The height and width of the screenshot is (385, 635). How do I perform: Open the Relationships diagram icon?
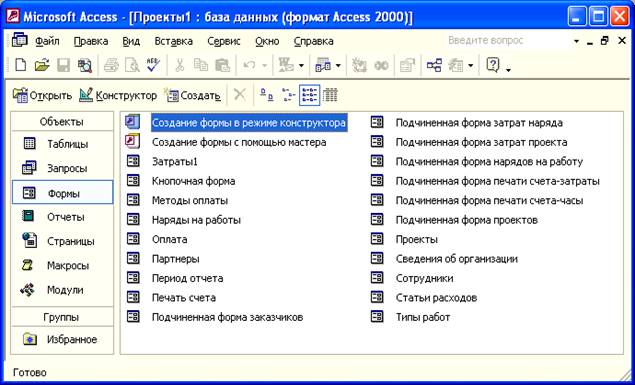coord(434,65)
